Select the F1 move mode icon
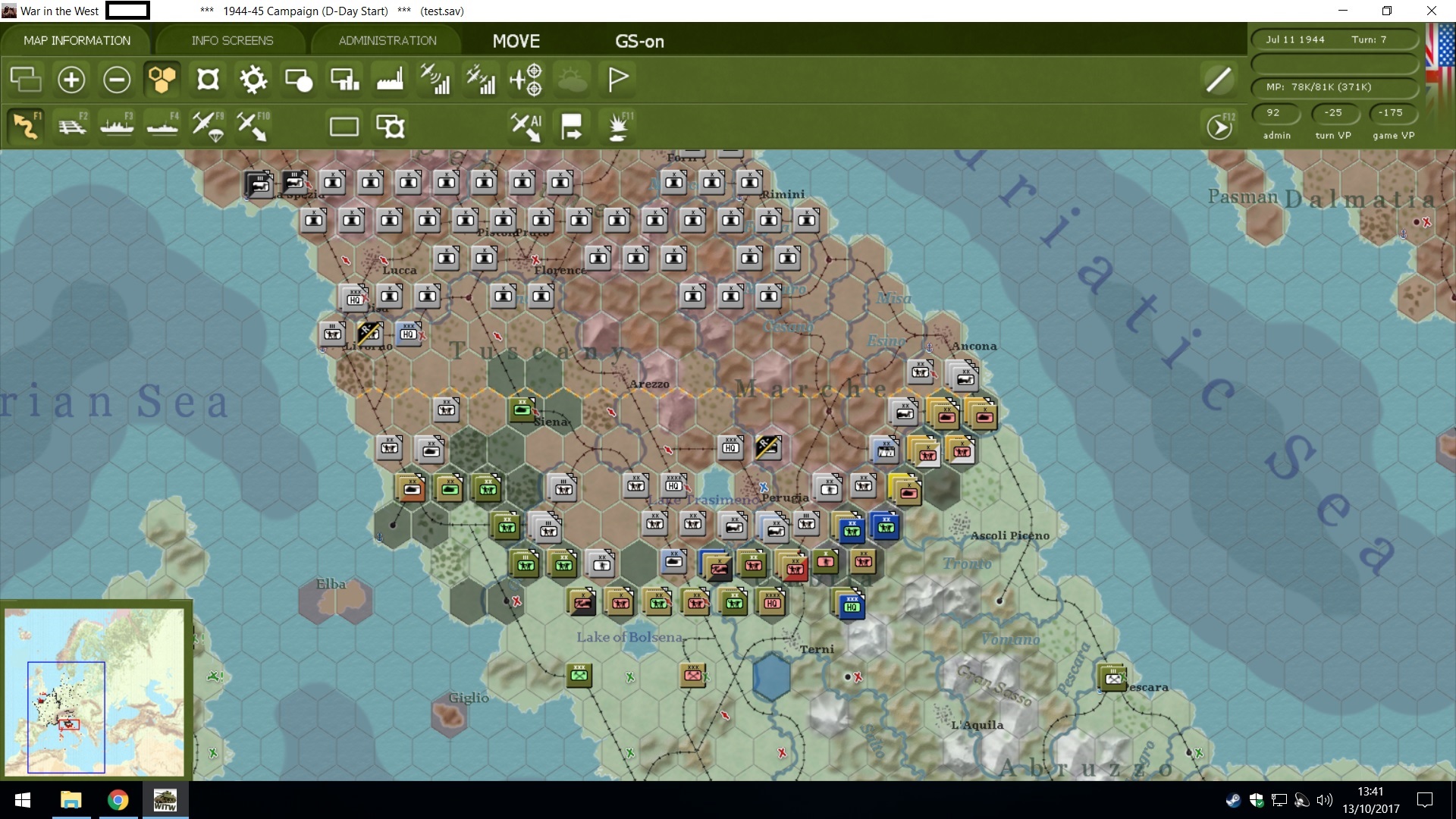 point(26,125)
